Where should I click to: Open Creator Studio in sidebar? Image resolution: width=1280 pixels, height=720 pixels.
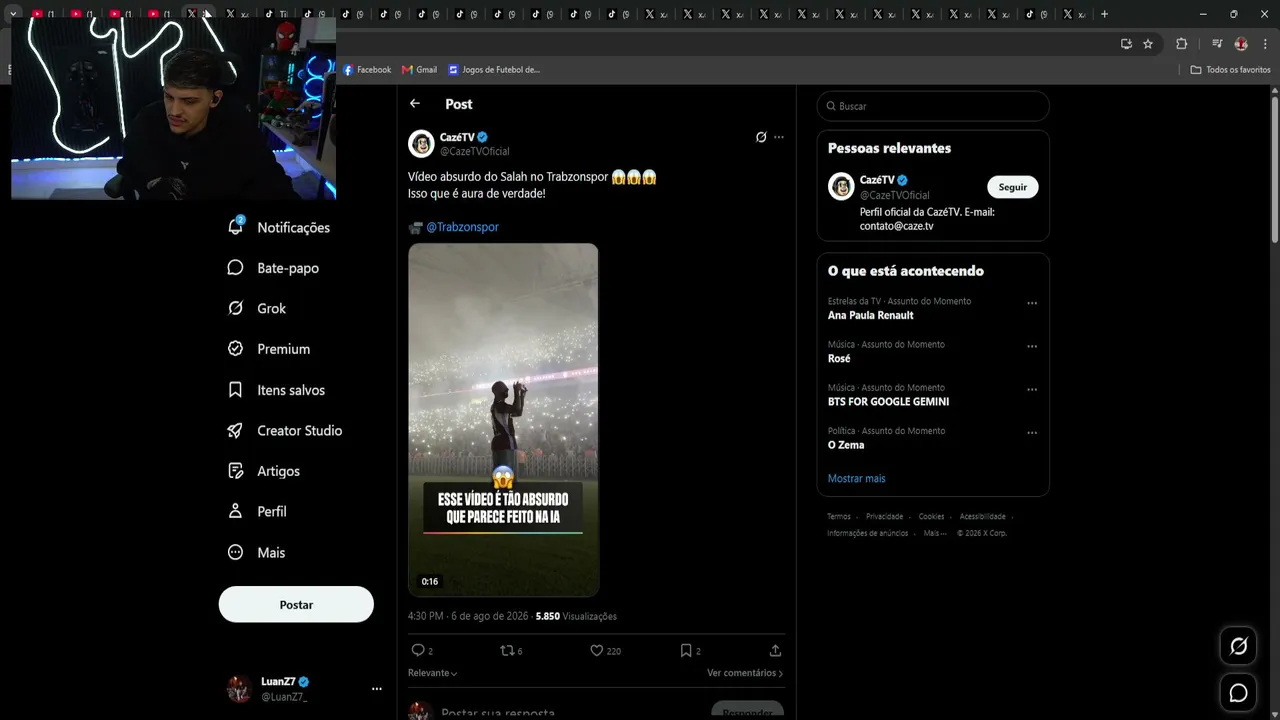(286, 430)
